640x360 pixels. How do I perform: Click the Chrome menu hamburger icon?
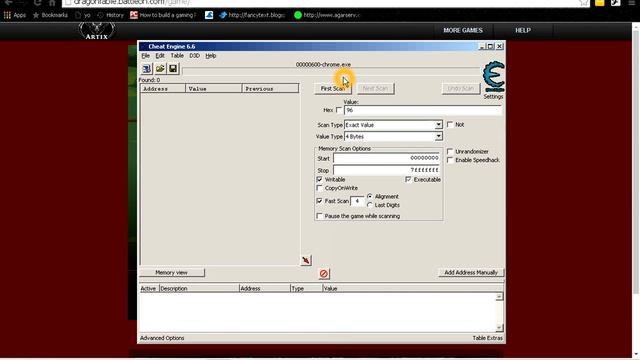coord(631,3)
